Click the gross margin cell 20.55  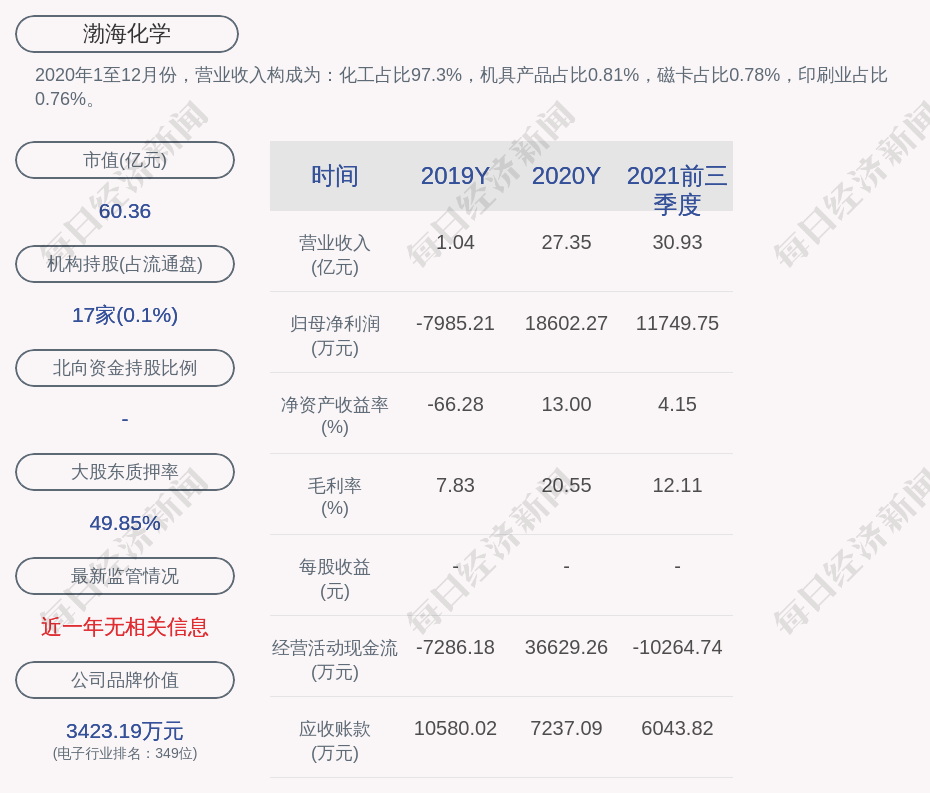[566, 485]
